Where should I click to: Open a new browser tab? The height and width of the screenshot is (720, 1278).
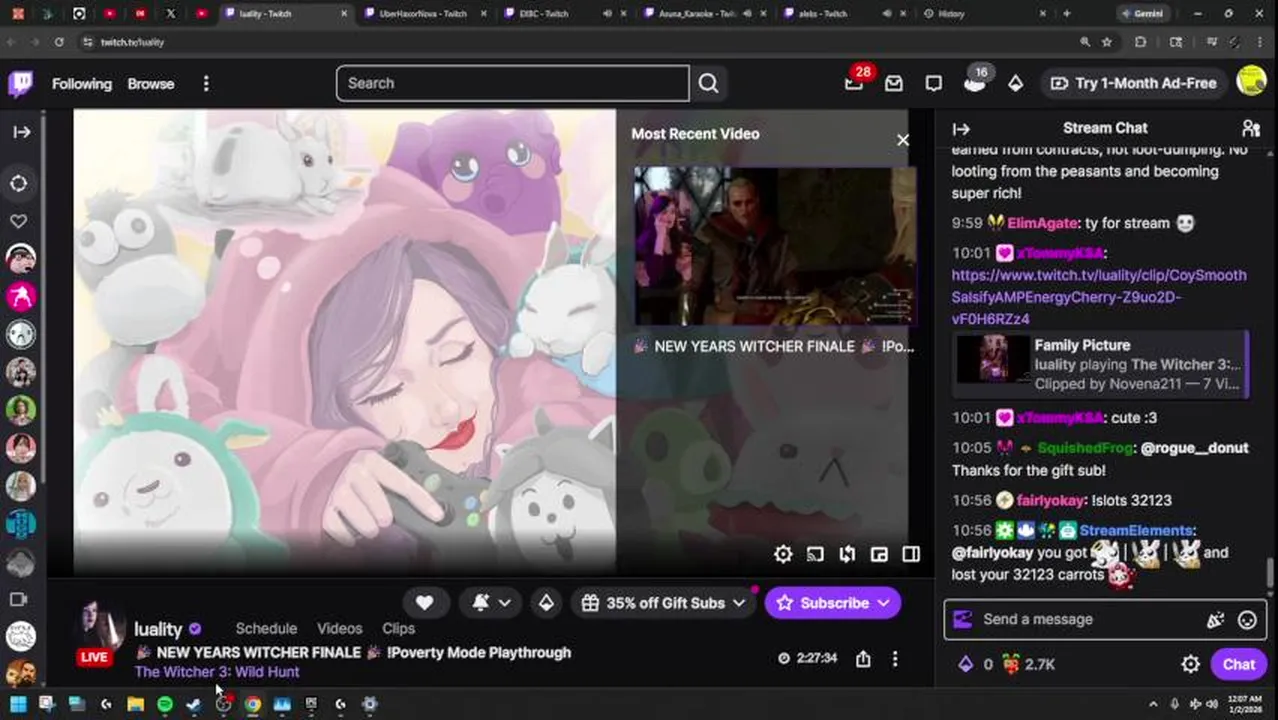(1066, 14)
